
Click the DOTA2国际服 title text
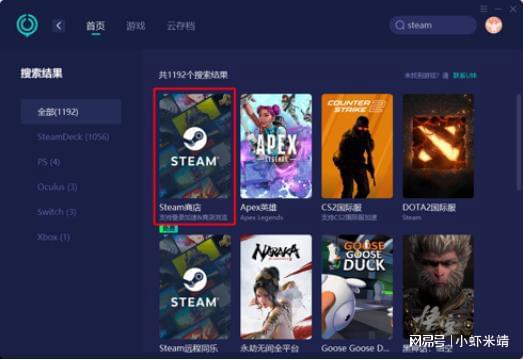(429, 208)
